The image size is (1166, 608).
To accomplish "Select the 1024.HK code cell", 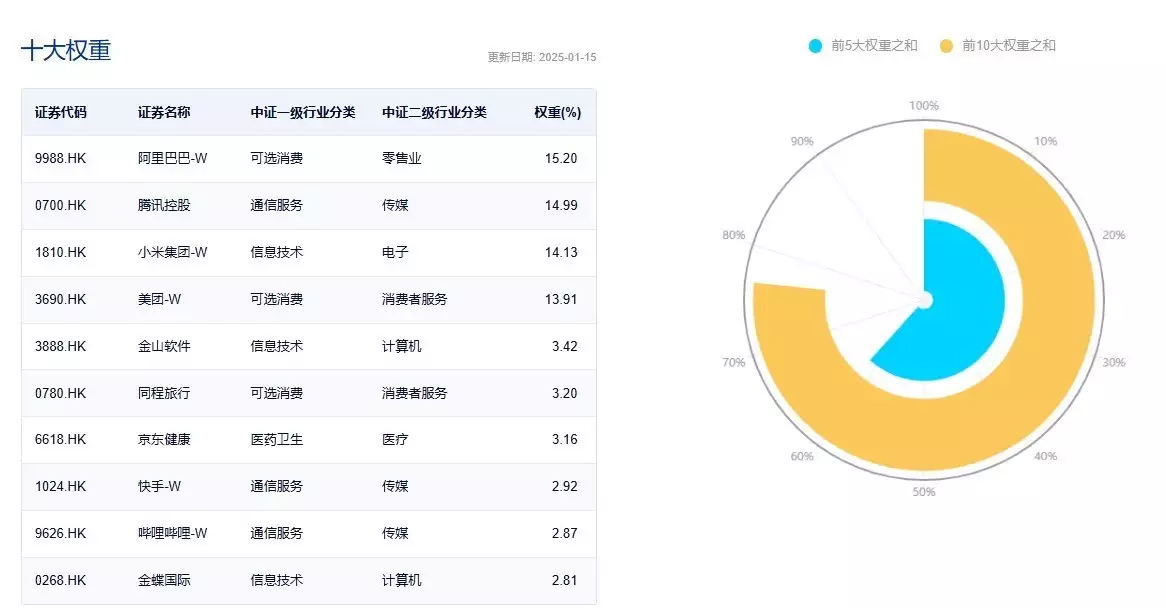I will 60,486.
